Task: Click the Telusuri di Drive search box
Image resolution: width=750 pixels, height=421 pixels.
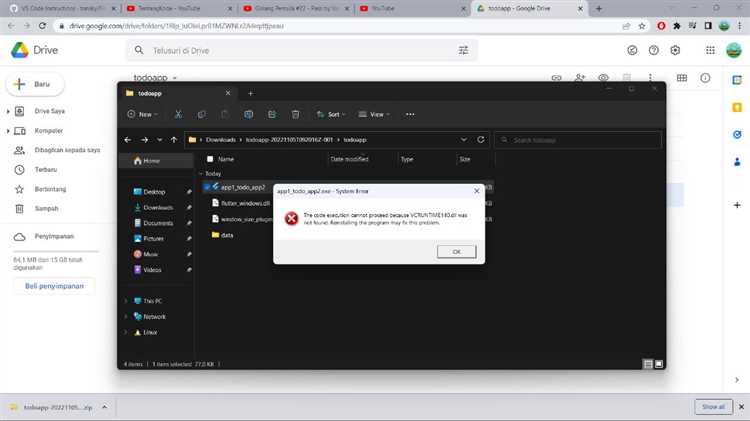Action: pyautogui.click(x=301, y=50)
